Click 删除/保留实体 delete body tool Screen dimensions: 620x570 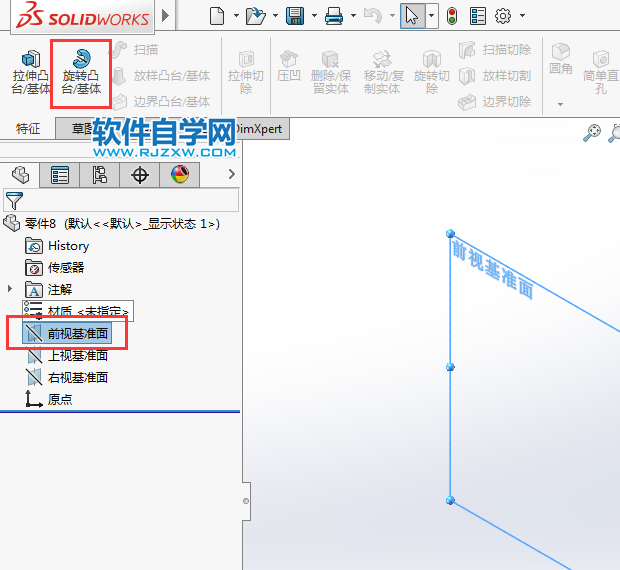(331, 72)
